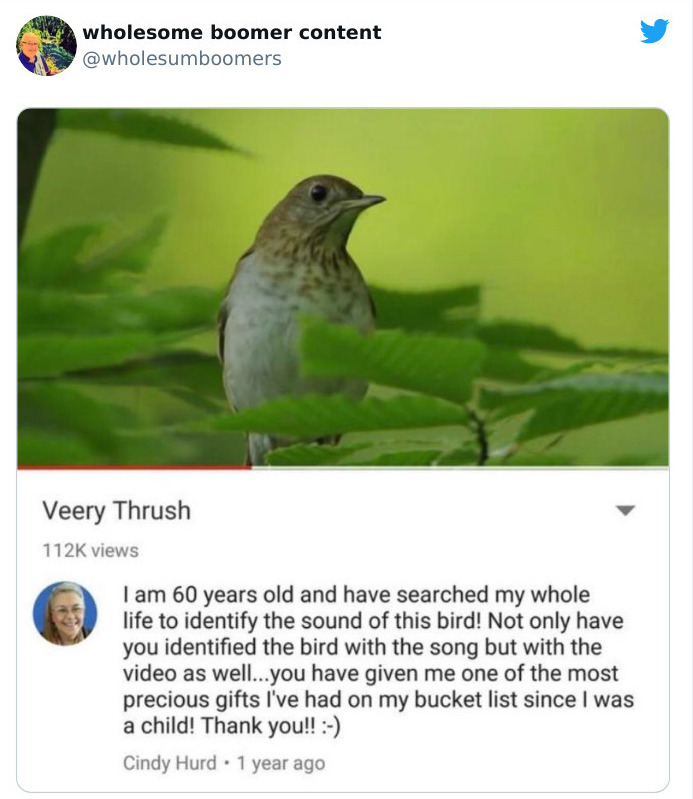Click 'precious gifts' line of the comment

[x=378, y=700]
